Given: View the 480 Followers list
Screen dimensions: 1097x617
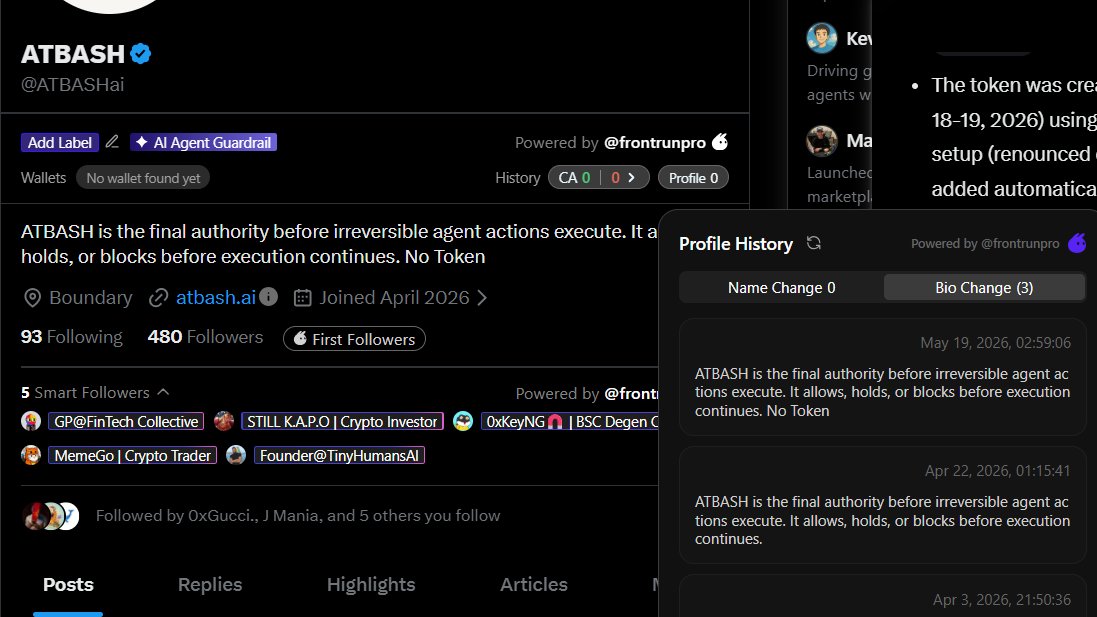Looking at the screenshot, I should [205, 336].
